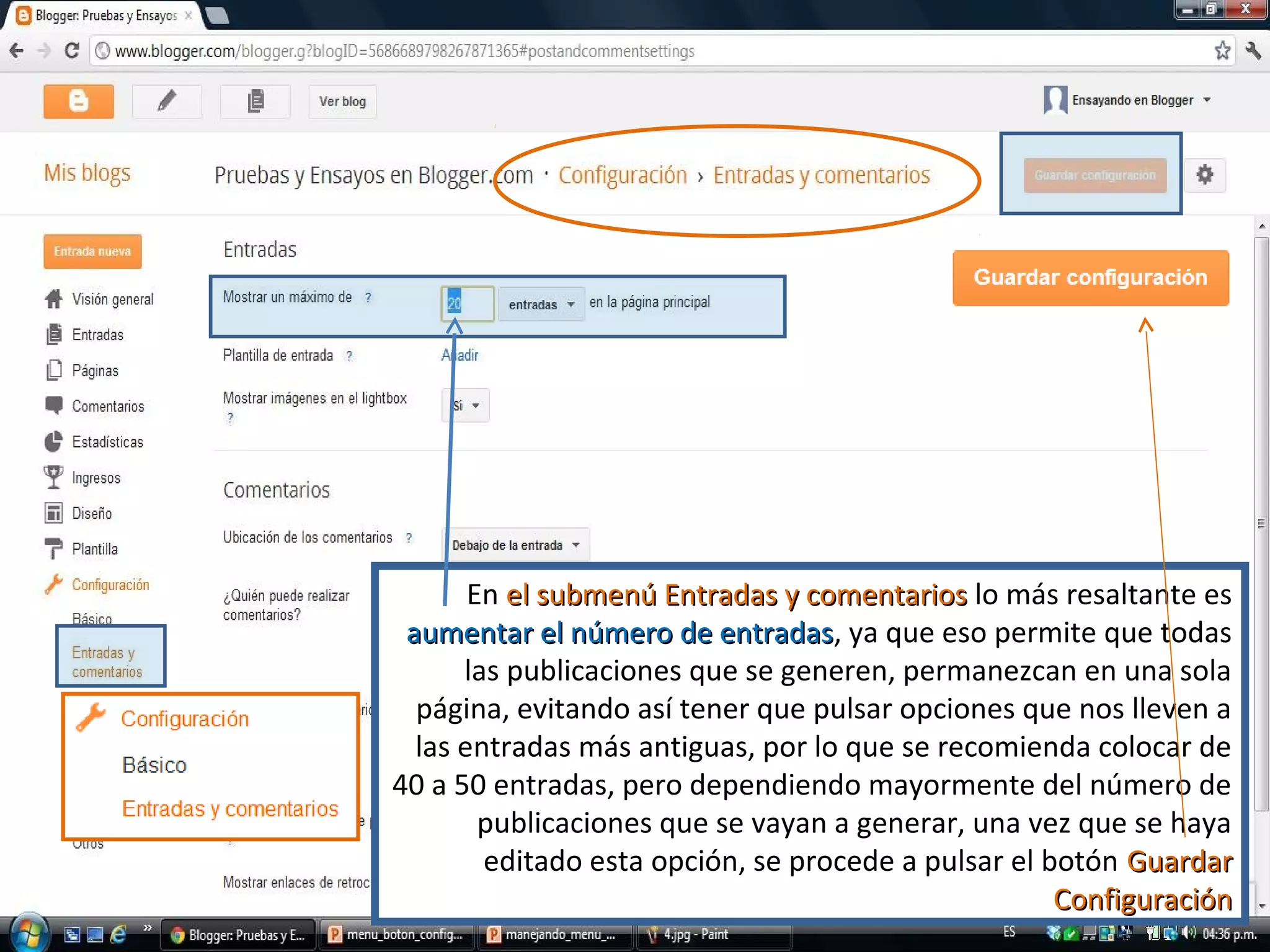The width and height of the screenshot is (1270, 952).
Task: Open the posts list pages icon
Action: click(x=255, y=101)
